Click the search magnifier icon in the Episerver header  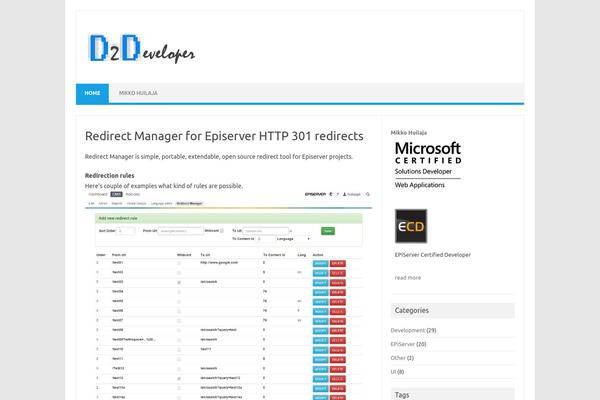point(368,194)
